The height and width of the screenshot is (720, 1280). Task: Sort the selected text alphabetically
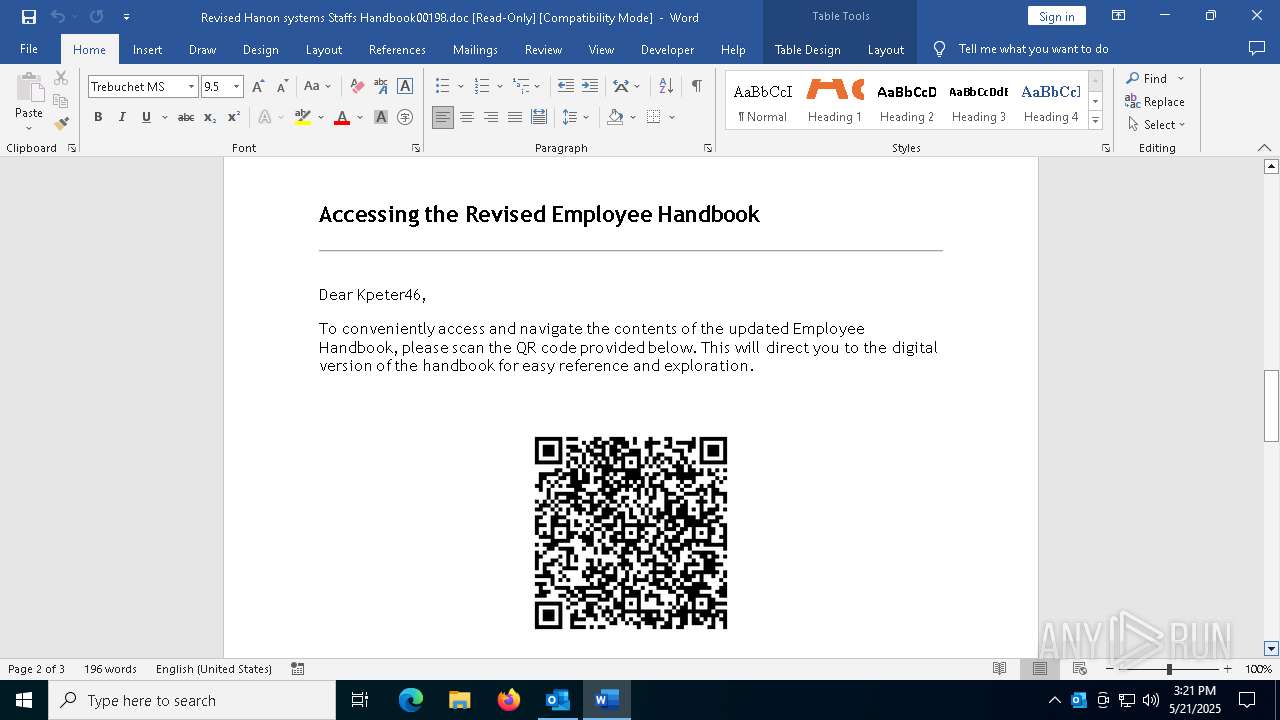pos(666,87)
